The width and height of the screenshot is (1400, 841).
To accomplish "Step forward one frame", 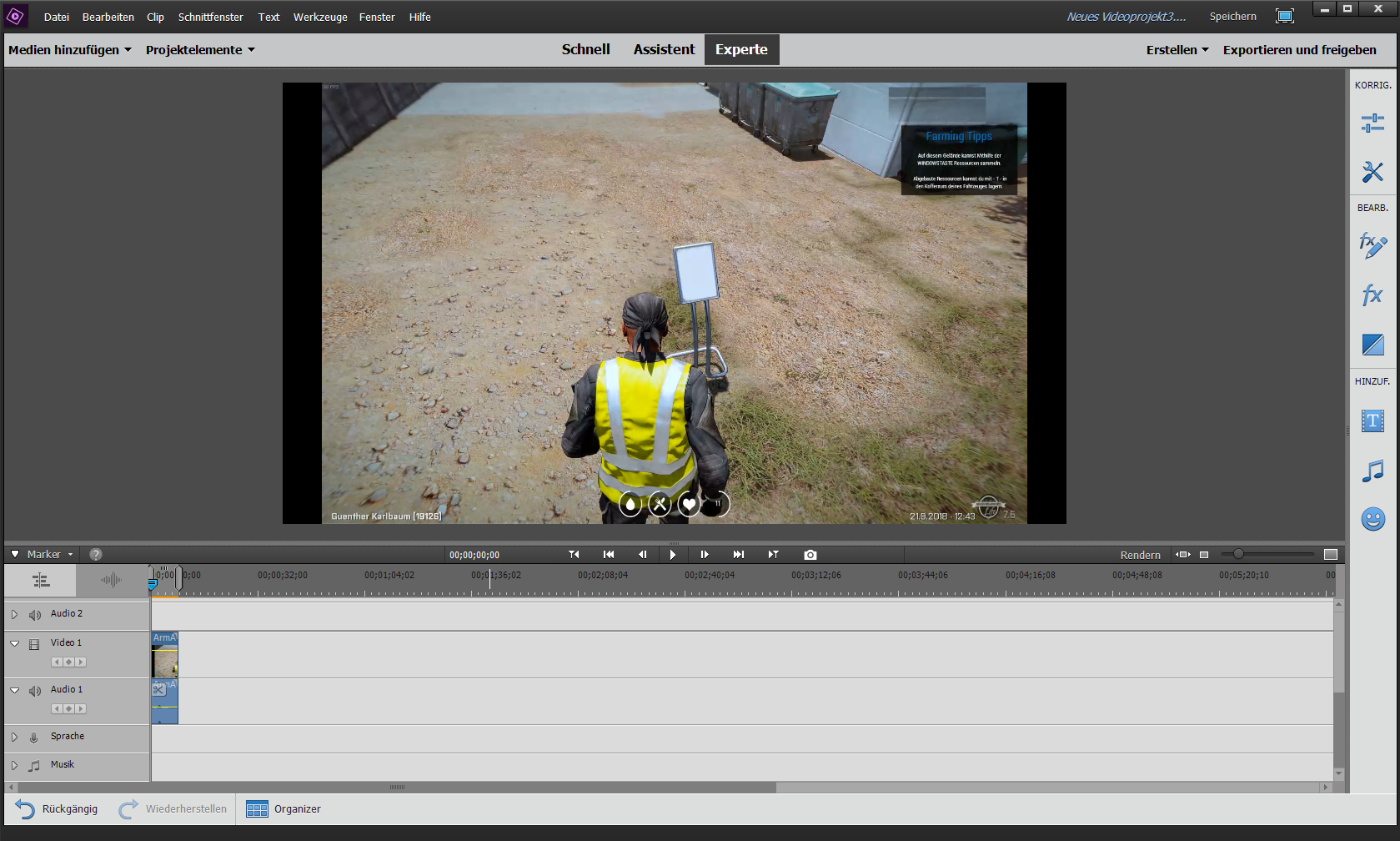I will 705,555.
